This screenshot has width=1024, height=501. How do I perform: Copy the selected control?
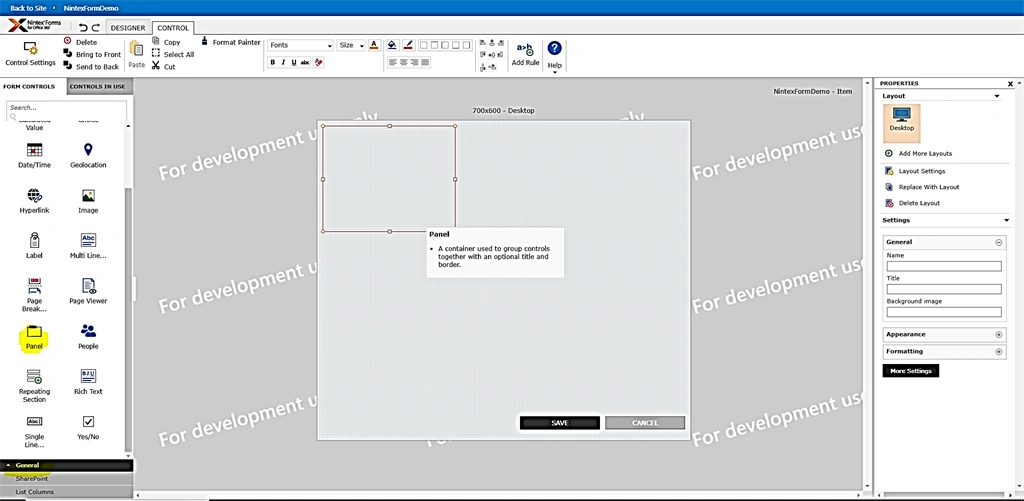(166, 42)
